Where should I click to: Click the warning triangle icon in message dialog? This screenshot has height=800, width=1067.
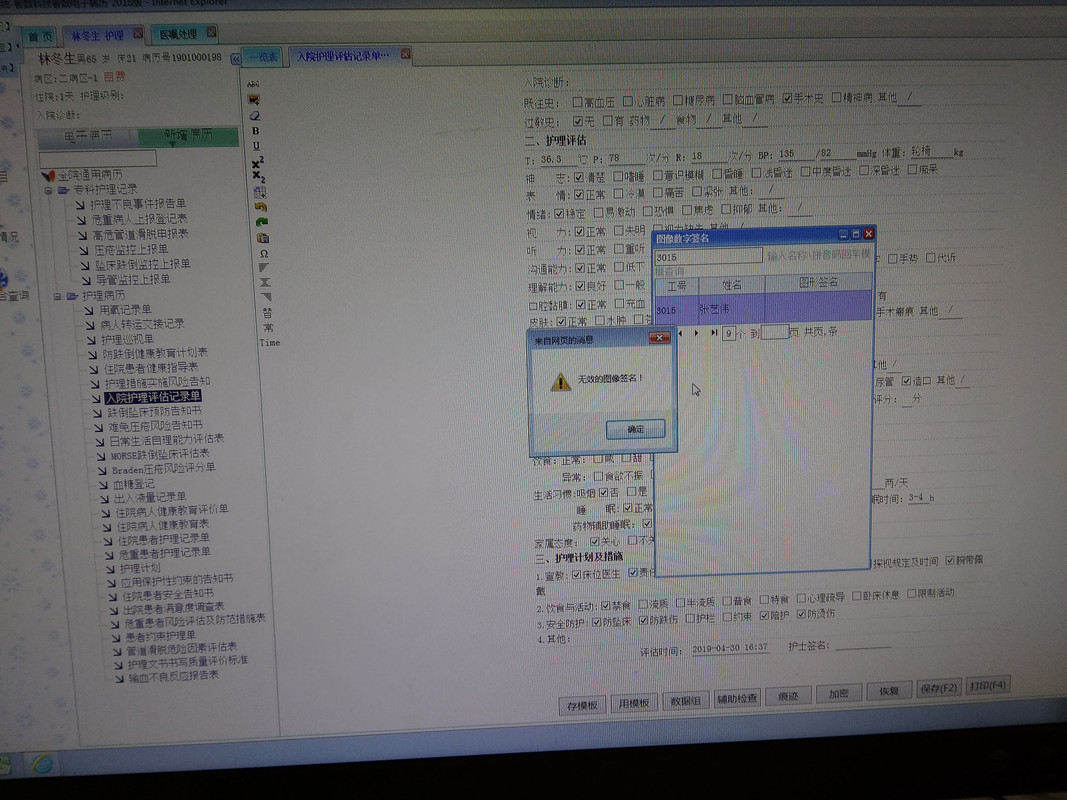tap(561, 382)
